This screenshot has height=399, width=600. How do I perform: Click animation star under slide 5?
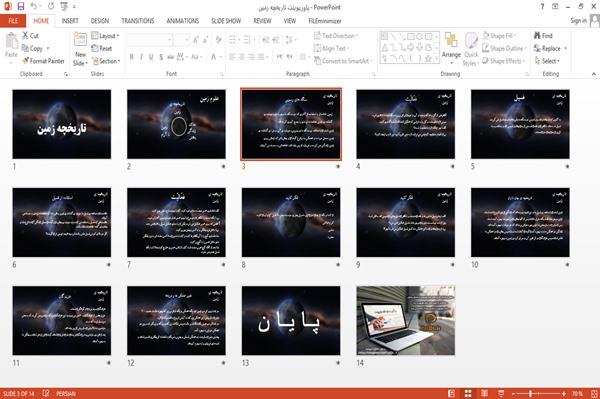567,166
